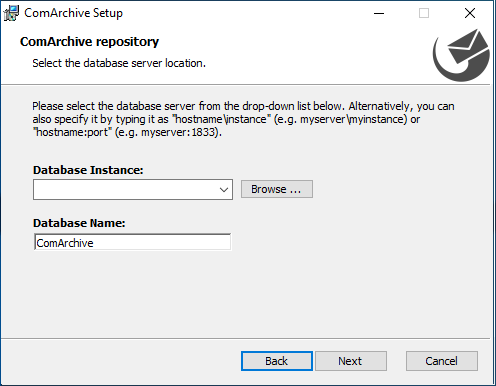Viewport: 496px width, 386px height.
Task: Click the 'ComArchive repository' heading
Action: [x=89, y=42]
